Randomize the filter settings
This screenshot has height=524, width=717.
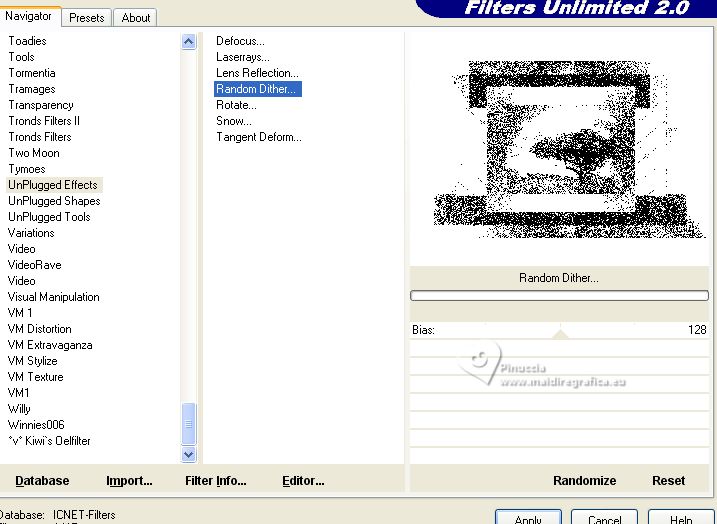click(584, 481)
